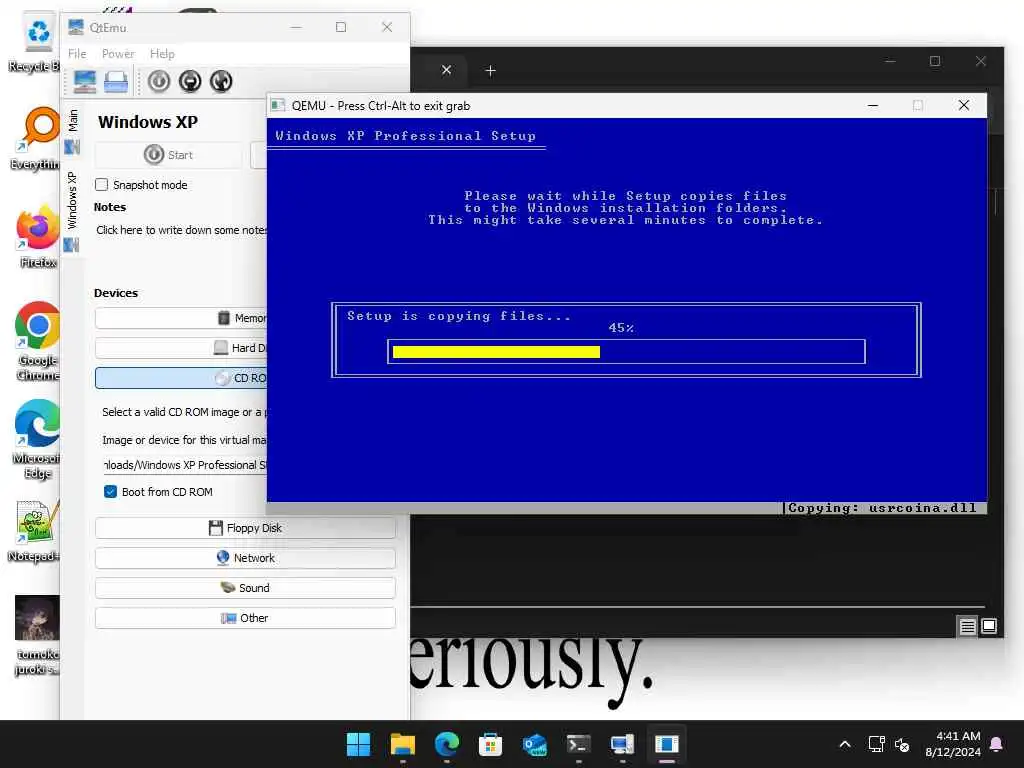Open Outlook from the taskbar
Screen dimensions: 1024x768
click(534, 744)
